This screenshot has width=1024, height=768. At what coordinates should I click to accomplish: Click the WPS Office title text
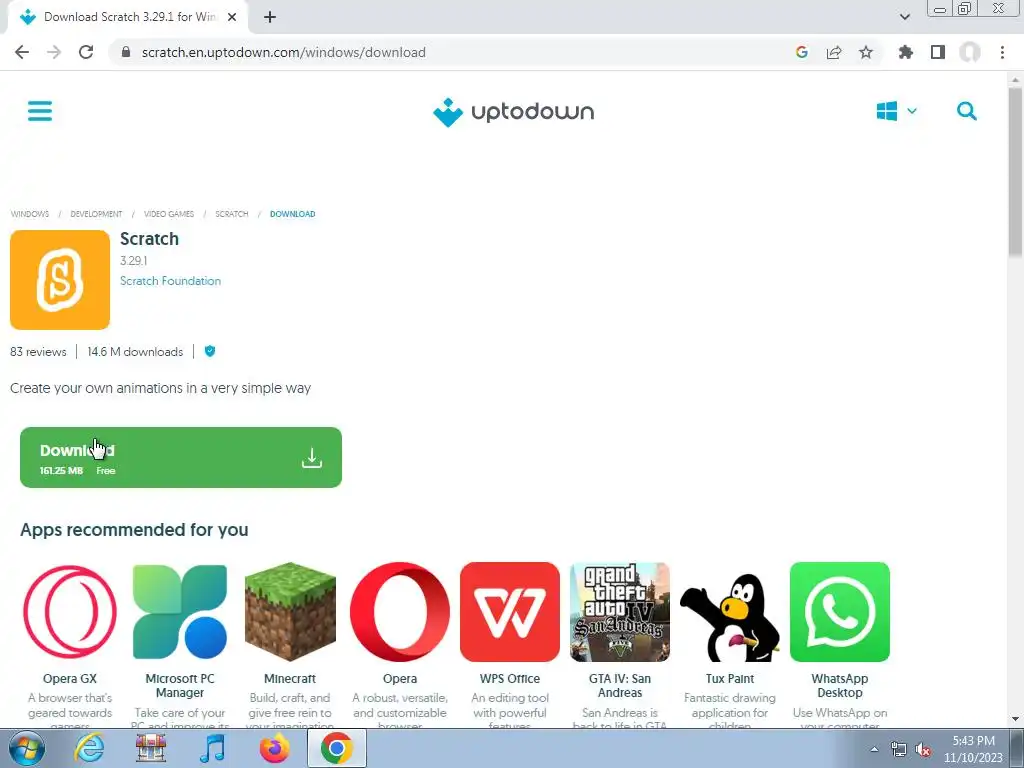[x=510, y=679]
